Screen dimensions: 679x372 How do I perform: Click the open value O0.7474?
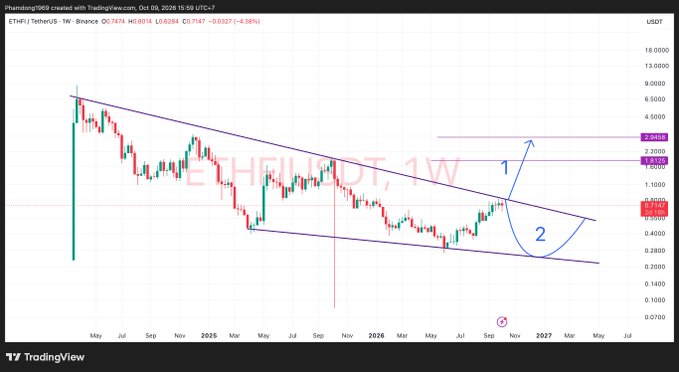[113, 21]
